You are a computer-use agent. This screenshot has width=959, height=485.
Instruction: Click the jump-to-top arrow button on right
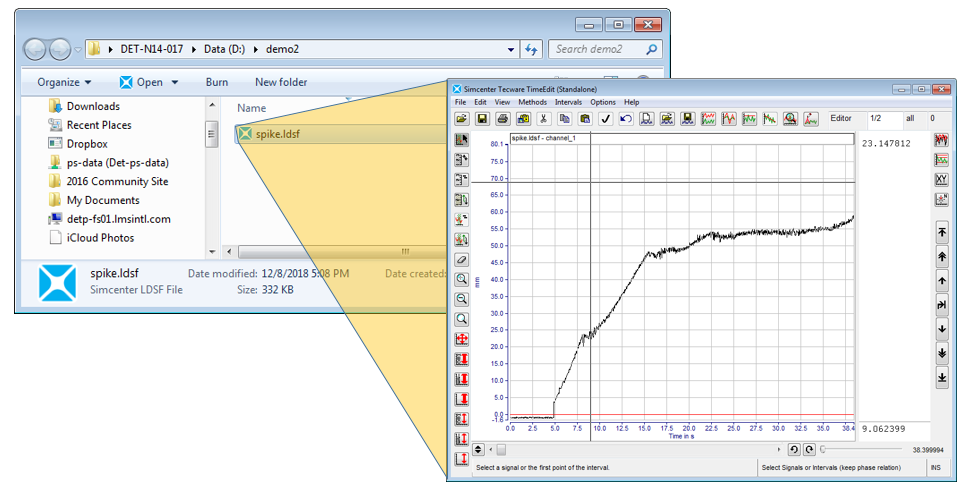coord(941,232)
